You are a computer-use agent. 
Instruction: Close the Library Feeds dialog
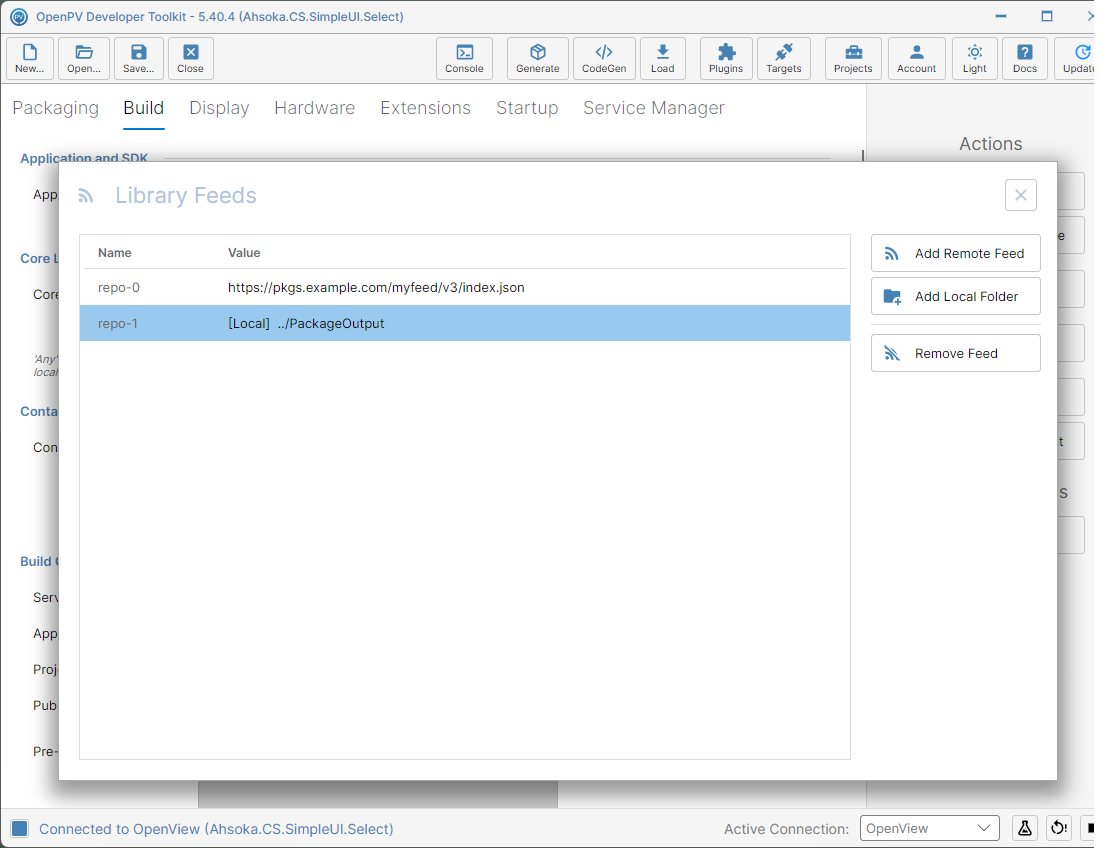tap(1021, 195)
